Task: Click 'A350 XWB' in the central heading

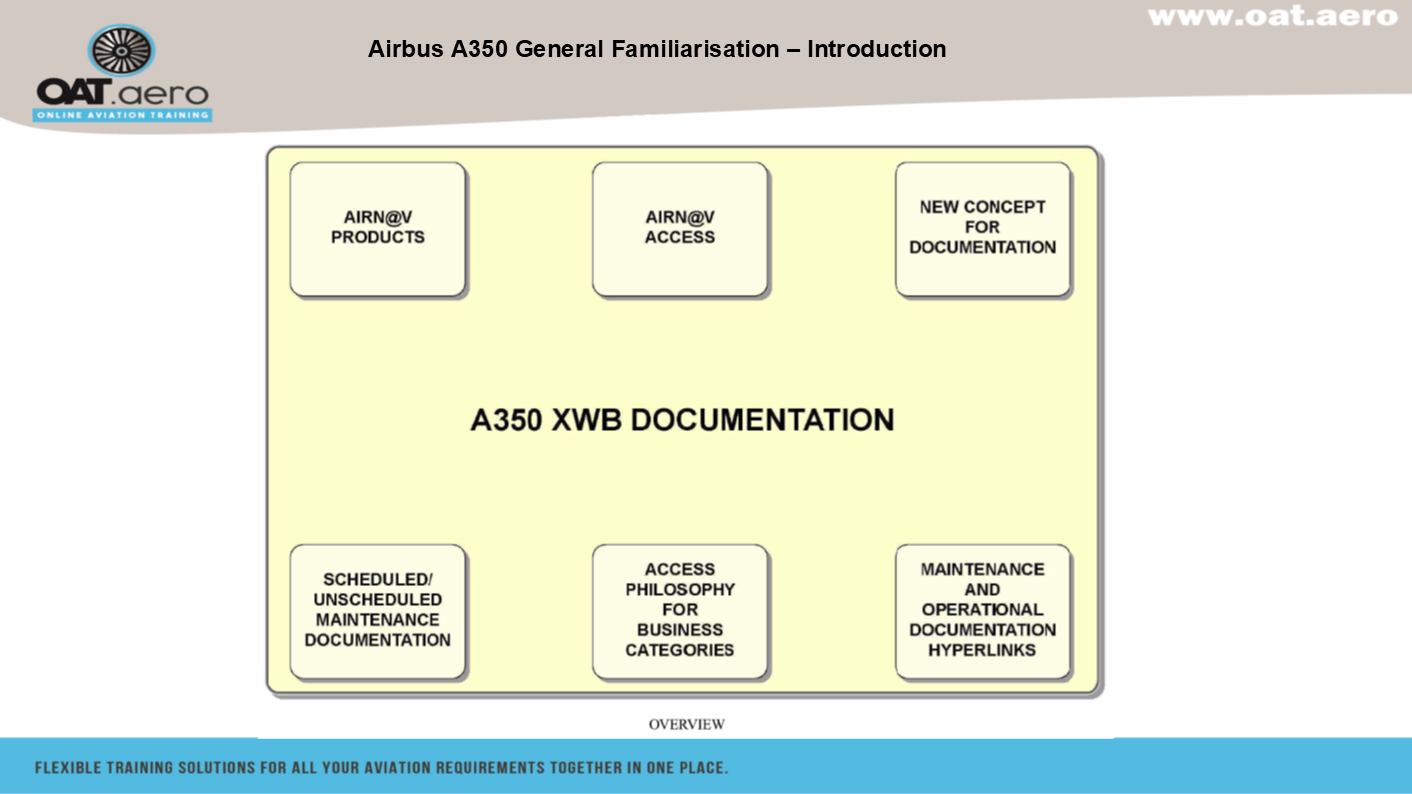Action: tap(546, 420)
